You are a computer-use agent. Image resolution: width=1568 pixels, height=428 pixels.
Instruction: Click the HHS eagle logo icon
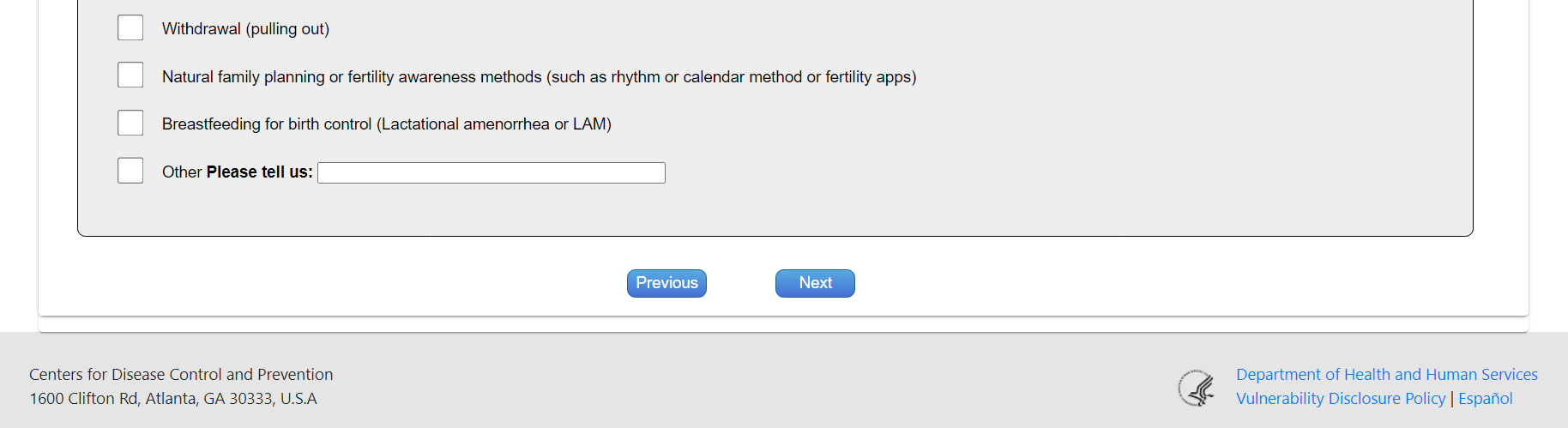[1197, 388]
